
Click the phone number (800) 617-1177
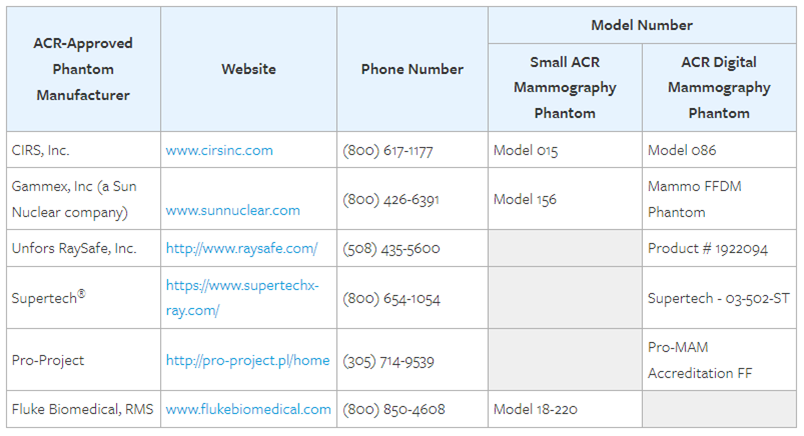click(388, 150)
